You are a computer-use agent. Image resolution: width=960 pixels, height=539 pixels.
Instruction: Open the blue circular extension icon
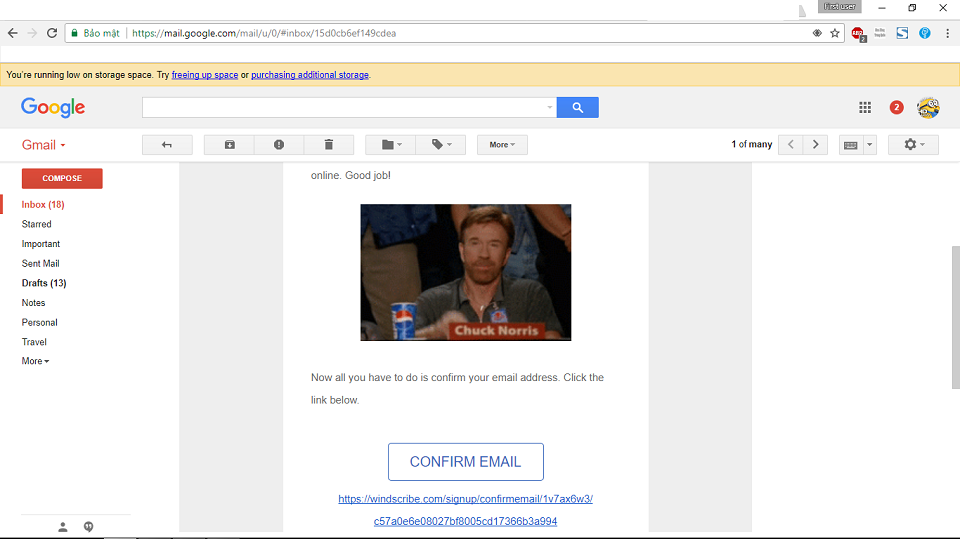click(924, 33)
